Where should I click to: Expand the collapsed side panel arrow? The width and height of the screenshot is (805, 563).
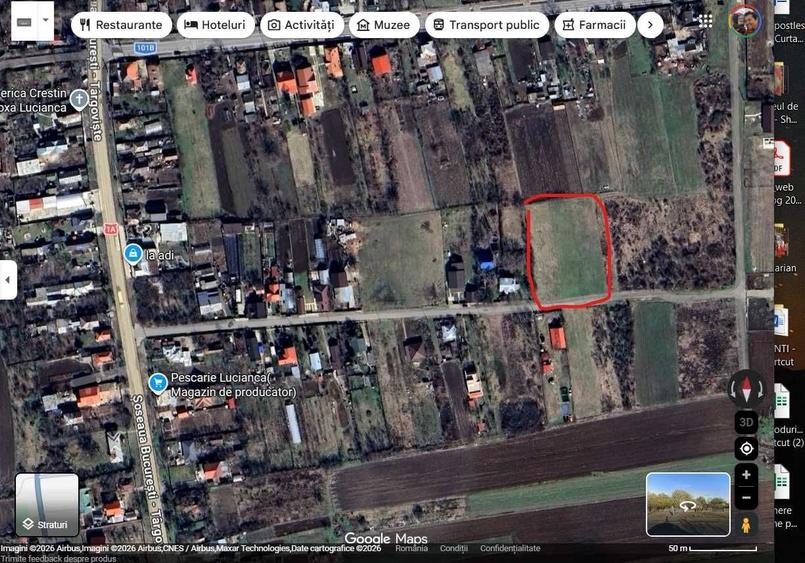pyautogui.click(x=8, y=280)
